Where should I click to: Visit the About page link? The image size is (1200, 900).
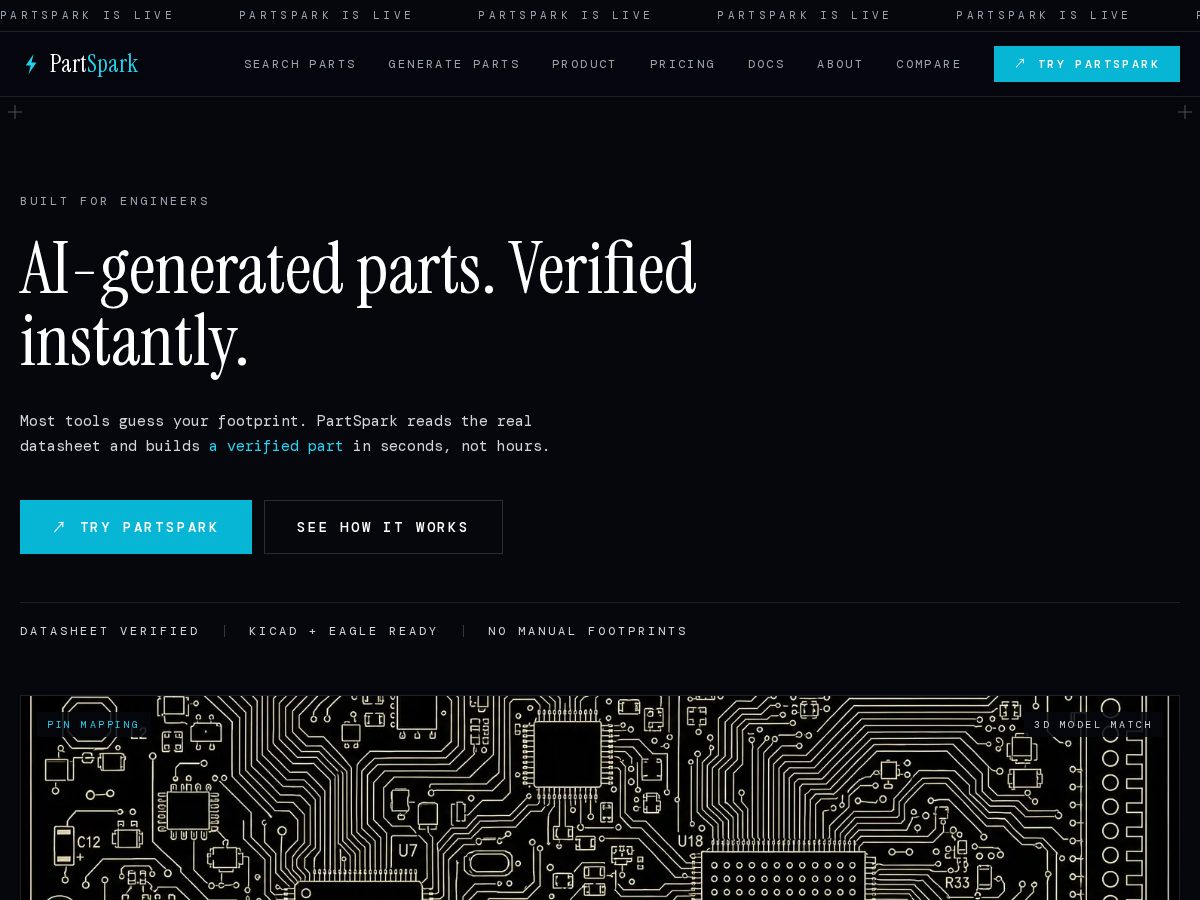tap(840, 64)
